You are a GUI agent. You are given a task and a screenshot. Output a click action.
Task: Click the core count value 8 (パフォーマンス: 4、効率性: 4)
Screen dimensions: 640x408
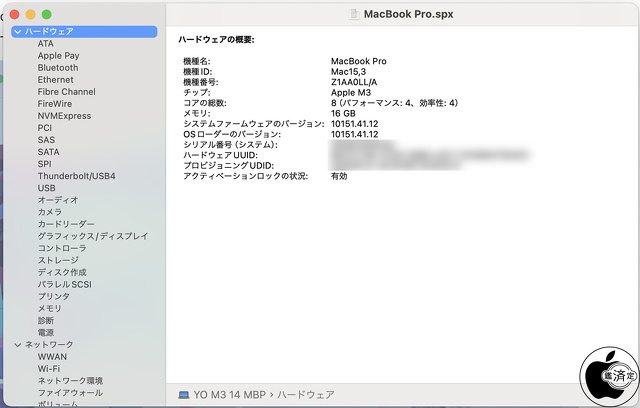(x=394, y=103)
